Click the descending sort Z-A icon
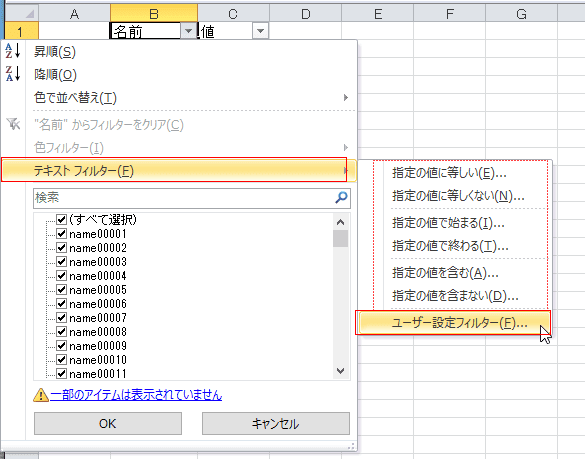The height and width of the screenshot is (459, 585). [x=13, y=74]
